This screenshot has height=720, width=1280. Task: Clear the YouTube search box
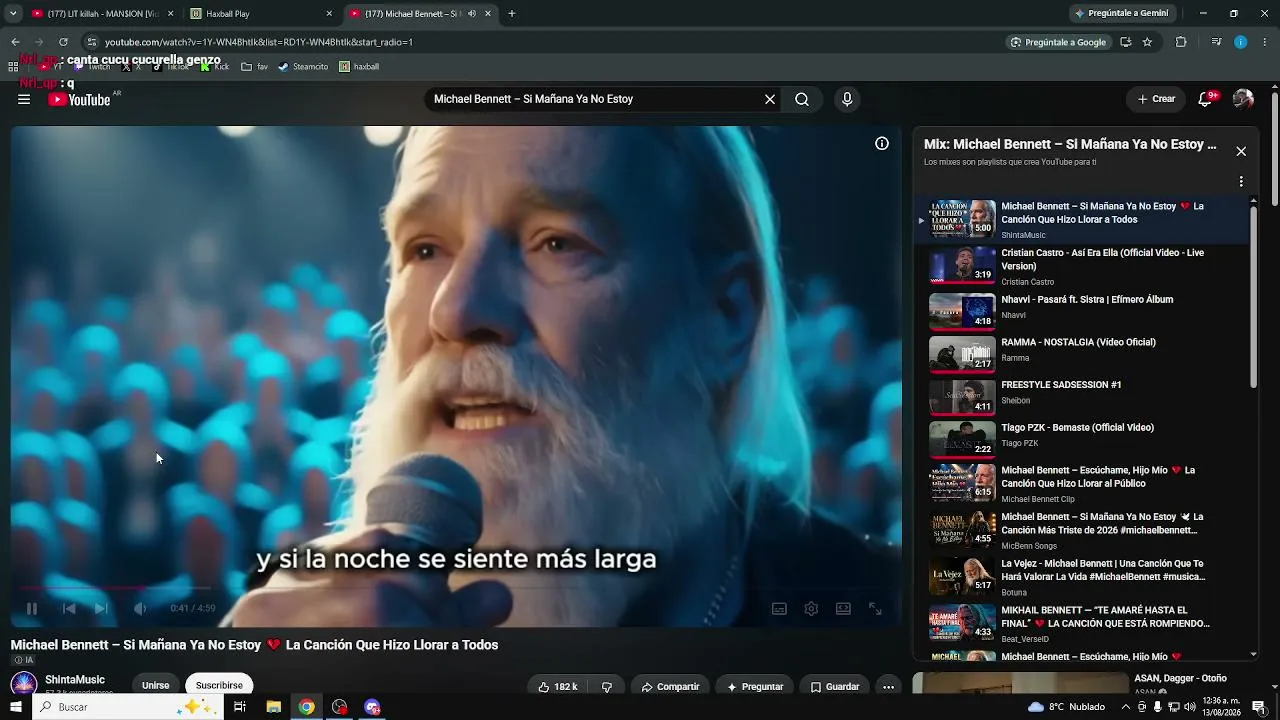click(x=770, y=99)
